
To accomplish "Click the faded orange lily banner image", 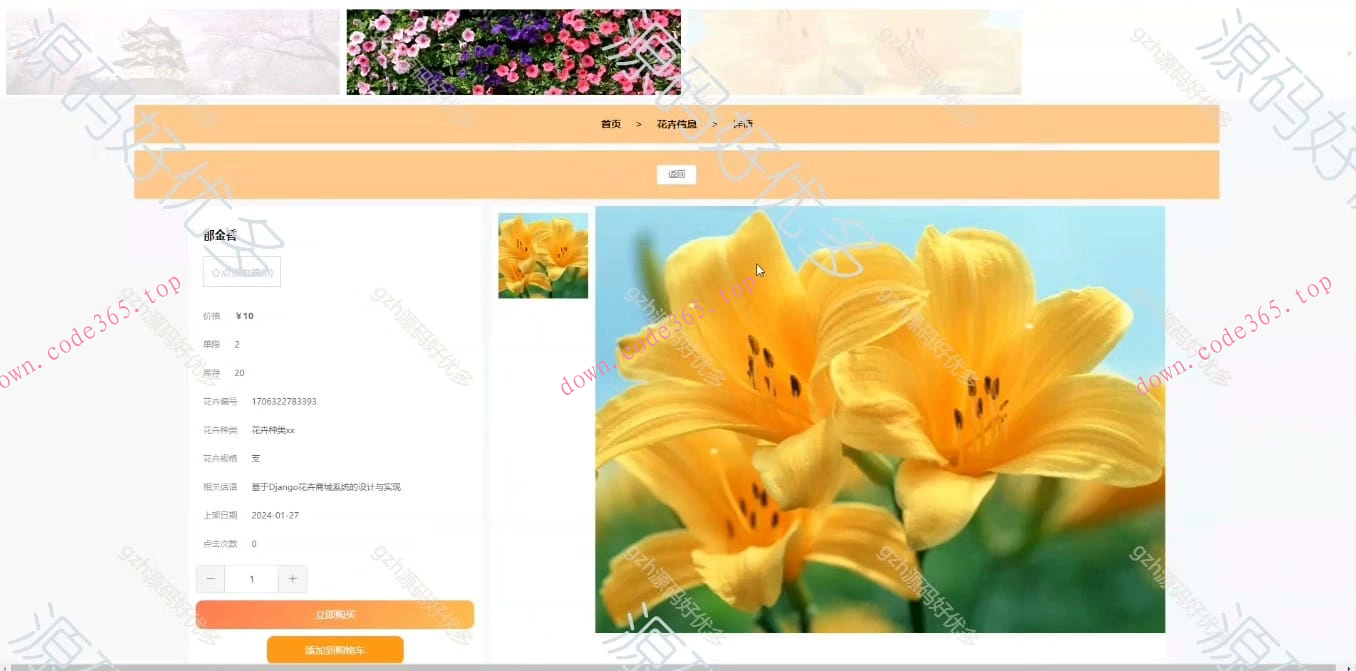I will tap(854, 52).
